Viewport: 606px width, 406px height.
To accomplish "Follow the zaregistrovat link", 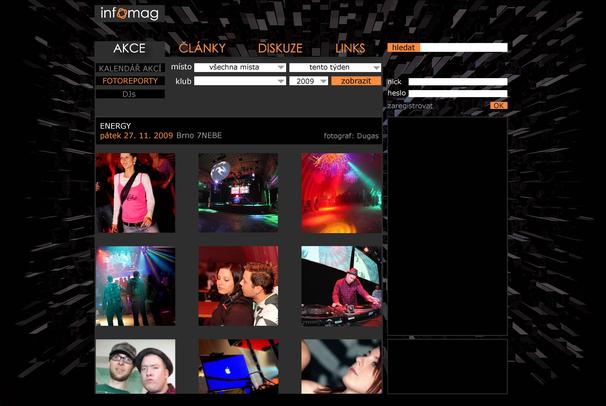I will [412, 105].
